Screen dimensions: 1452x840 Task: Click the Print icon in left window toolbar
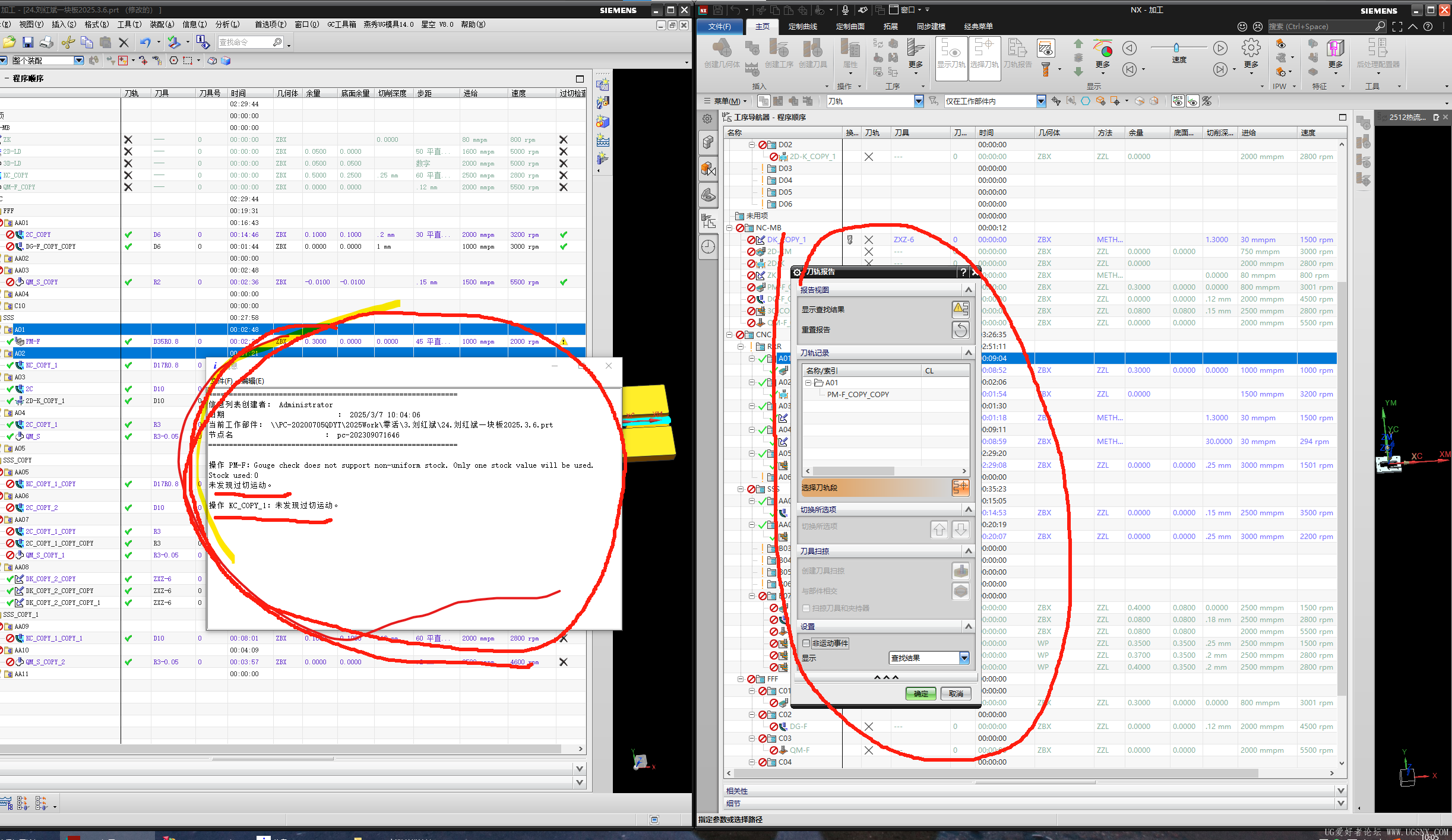tap(46, 42)
